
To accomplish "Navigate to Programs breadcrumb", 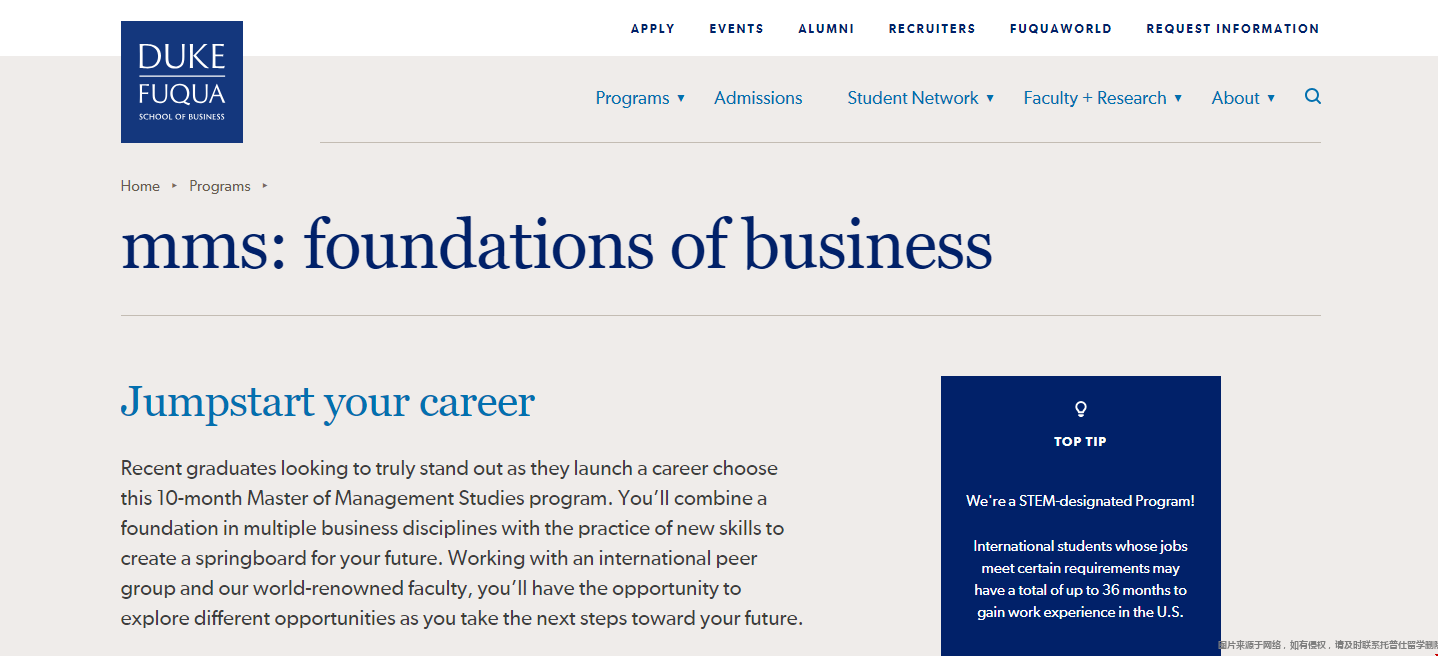I will [x=220, y=186].
